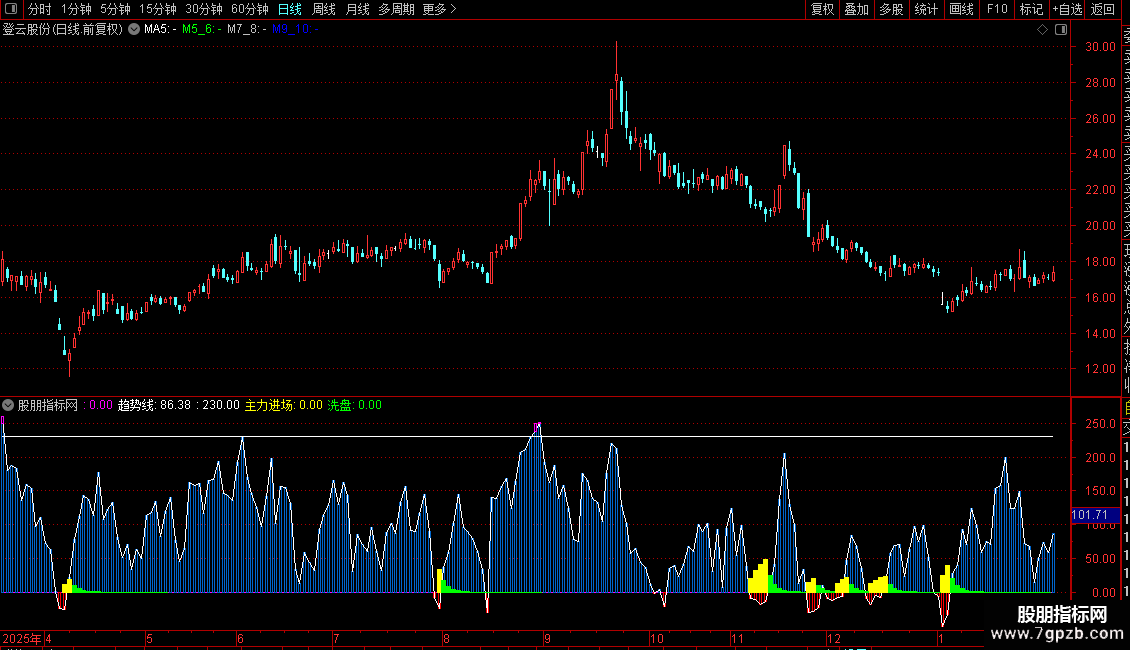
Task: Click the 2025年 date label on time axis
Action: tap(22, 638)
